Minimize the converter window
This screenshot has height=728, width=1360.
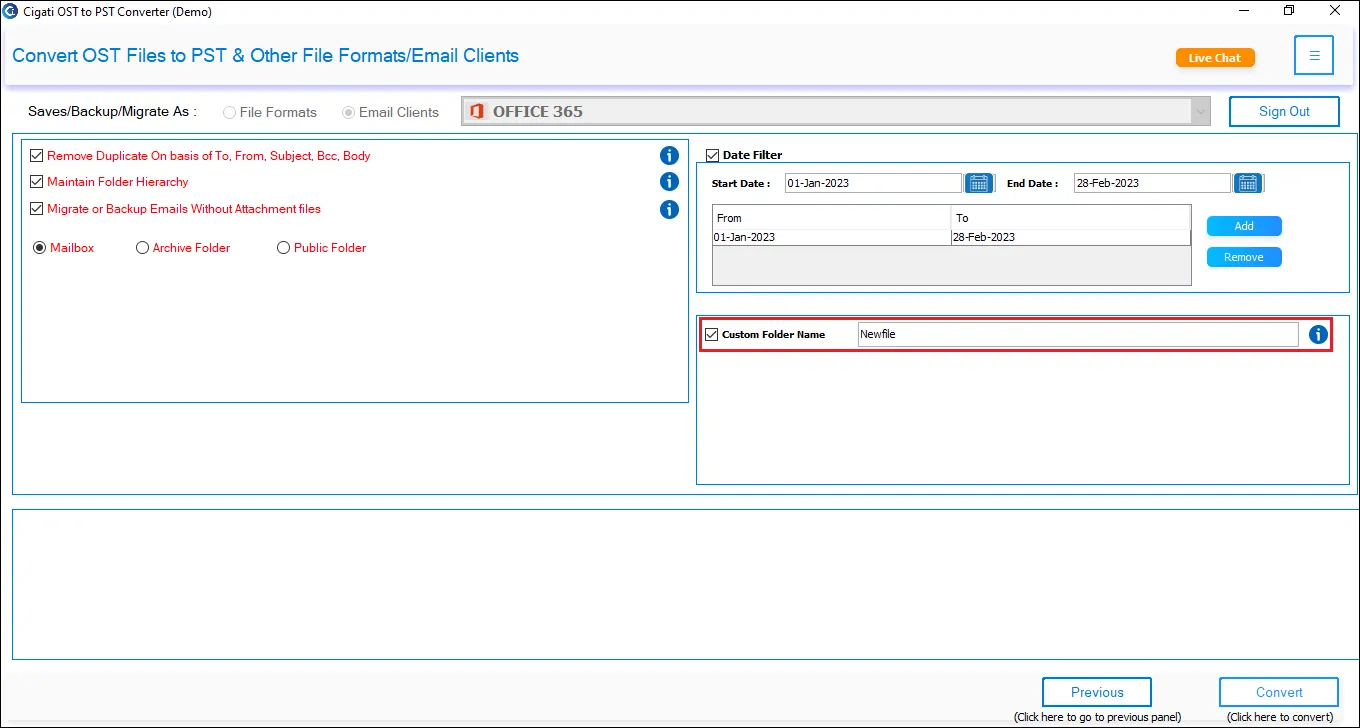tap(1243, 11)
